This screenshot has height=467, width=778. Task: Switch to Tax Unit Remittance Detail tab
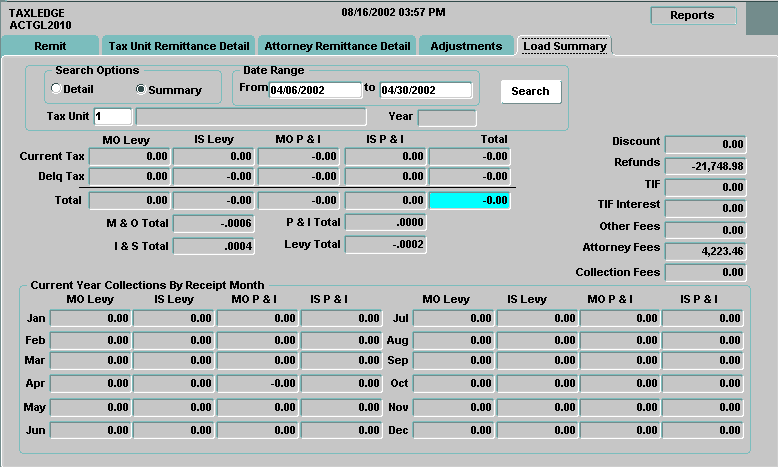click(x=179, y=46)
